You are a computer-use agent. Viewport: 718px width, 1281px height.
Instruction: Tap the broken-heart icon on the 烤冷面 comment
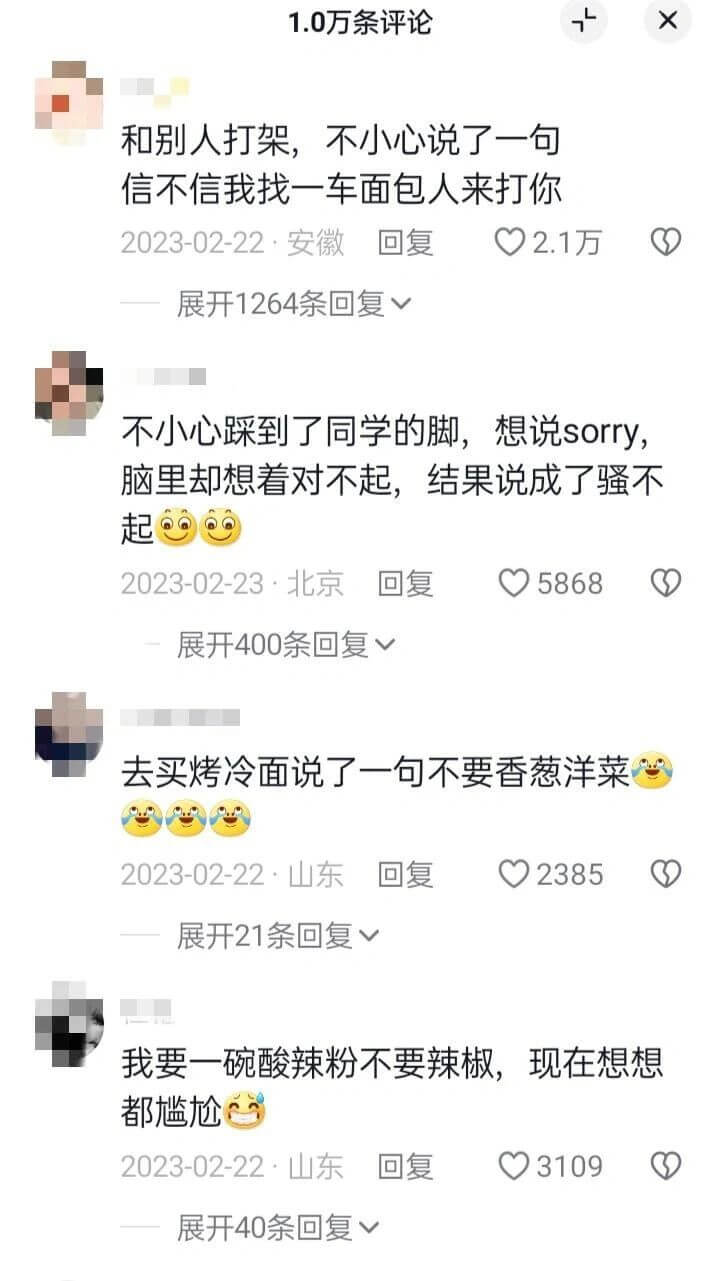(665, 875)
